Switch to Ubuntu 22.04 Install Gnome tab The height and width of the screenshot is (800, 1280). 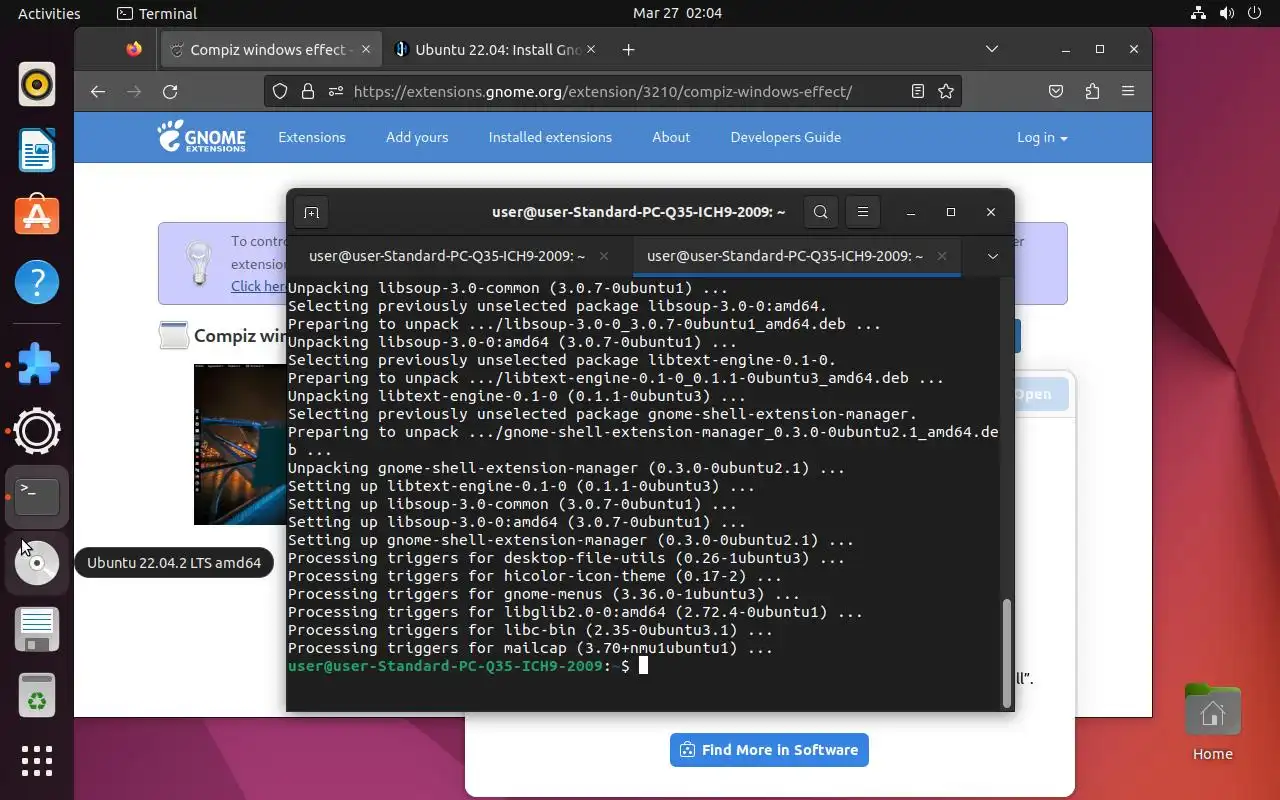495,49
